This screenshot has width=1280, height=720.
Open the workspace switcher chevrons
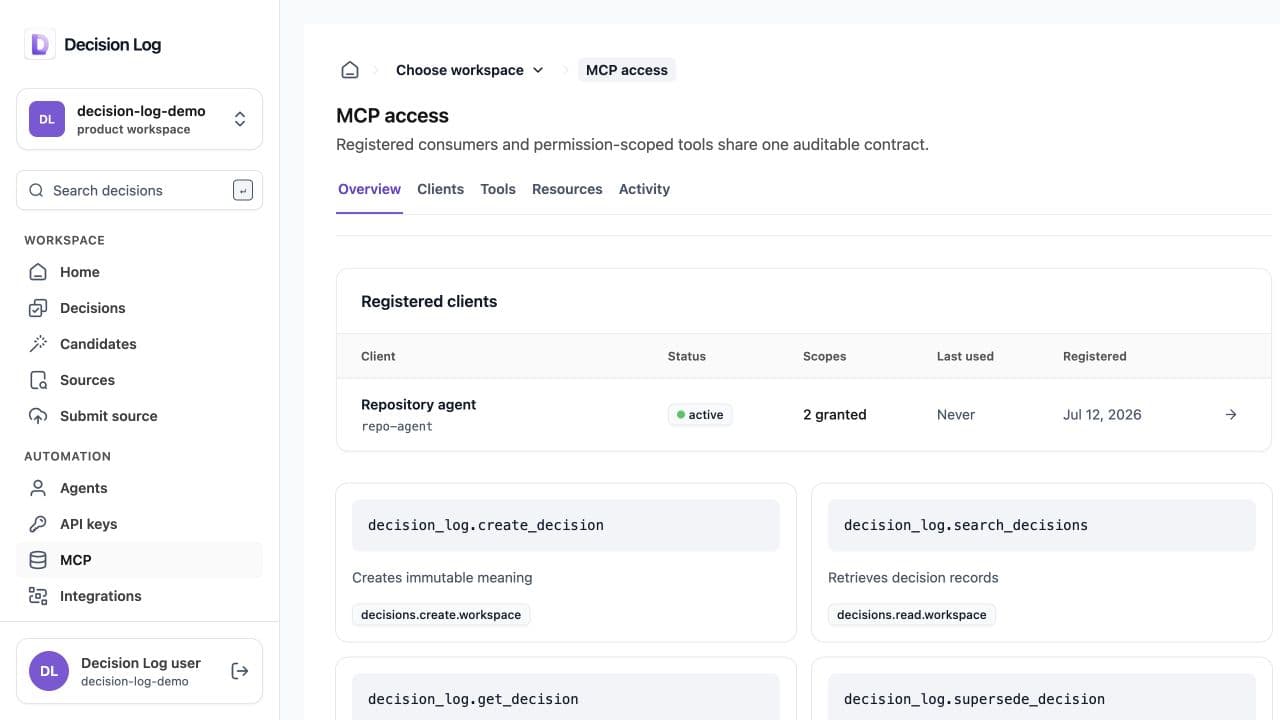click(240, 119)
